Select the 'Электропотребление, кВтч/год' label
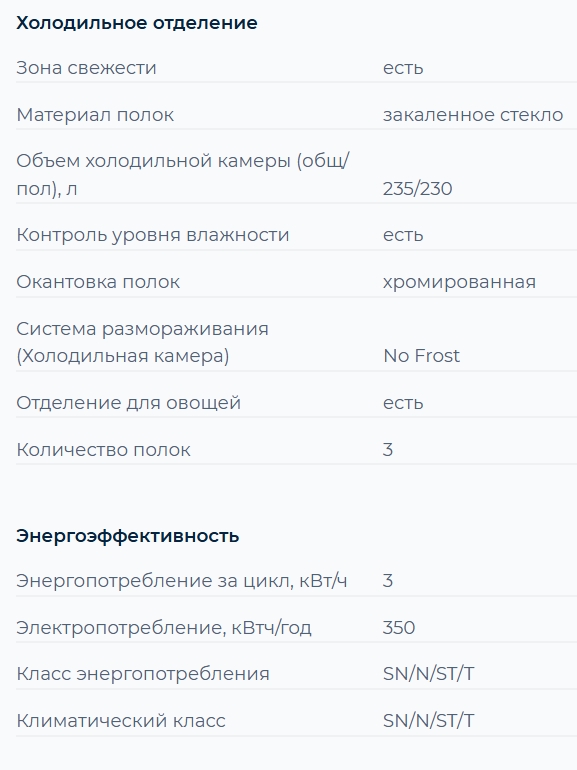 pos(164,628)
